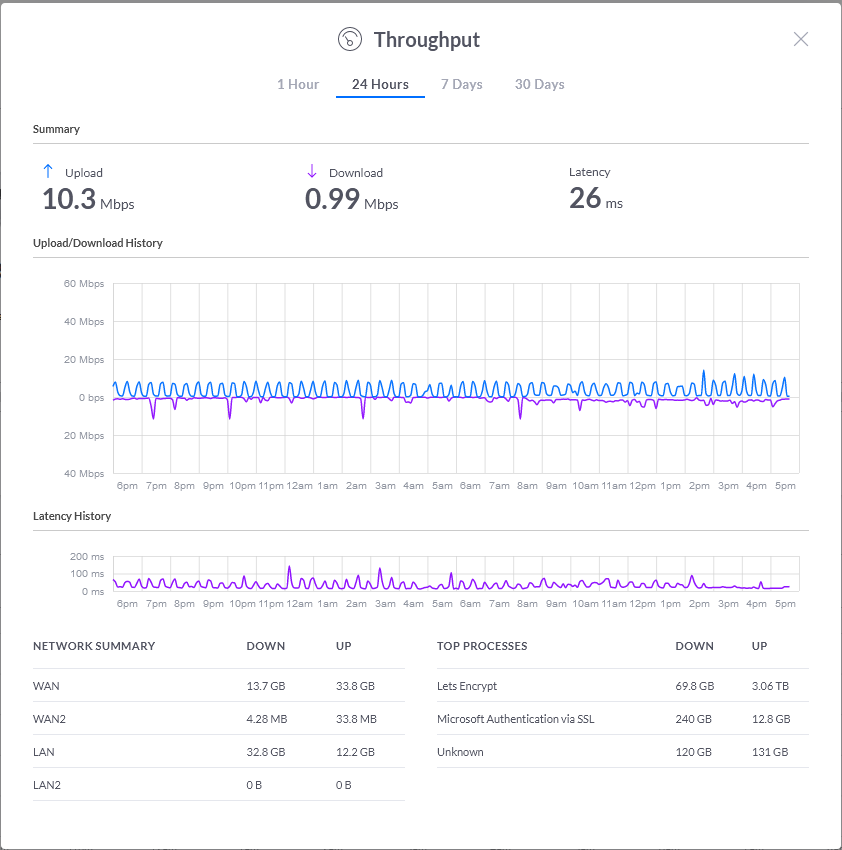Image resolution: width=842 pixels, height=850 pixels.
Task: Switch to the 1 Hour tab
Action: (x=298, y=84)
